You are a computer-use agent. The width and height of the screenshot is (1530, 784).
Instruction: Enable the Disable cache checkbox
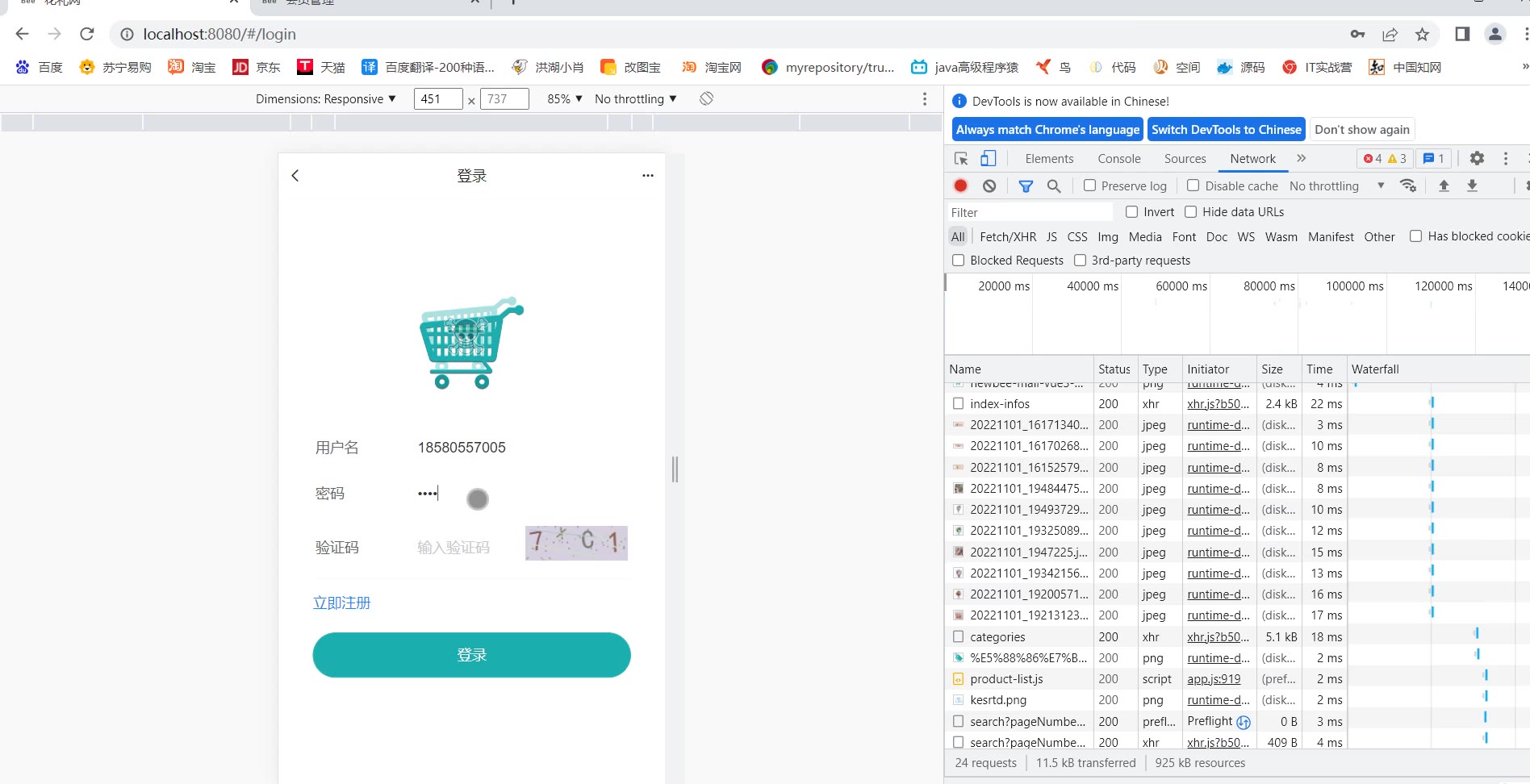(x=1193, y=186)
